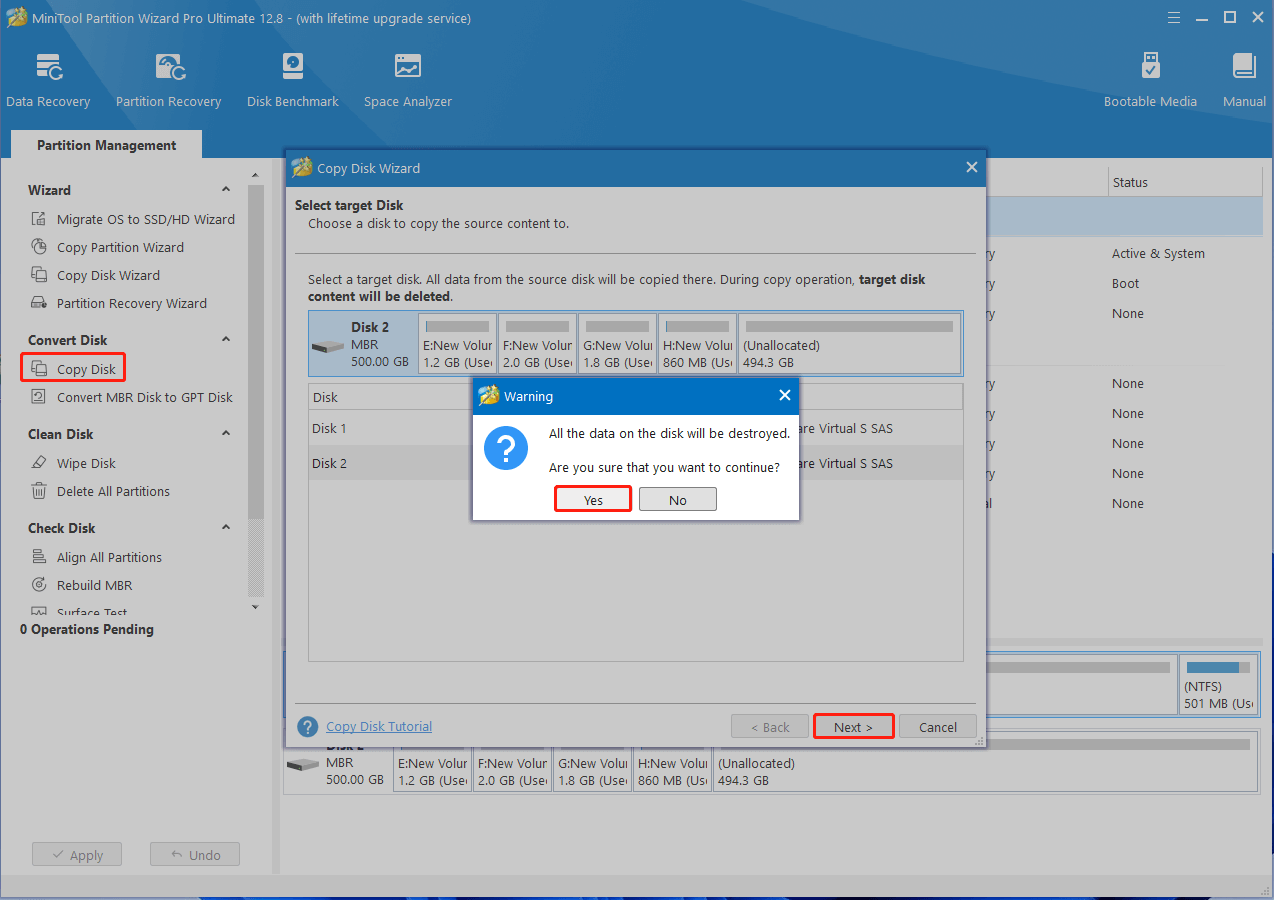Viewport: 1274px width, 900px height.
Task: Open Partition Recovery tool
Action: coord(168,80)
